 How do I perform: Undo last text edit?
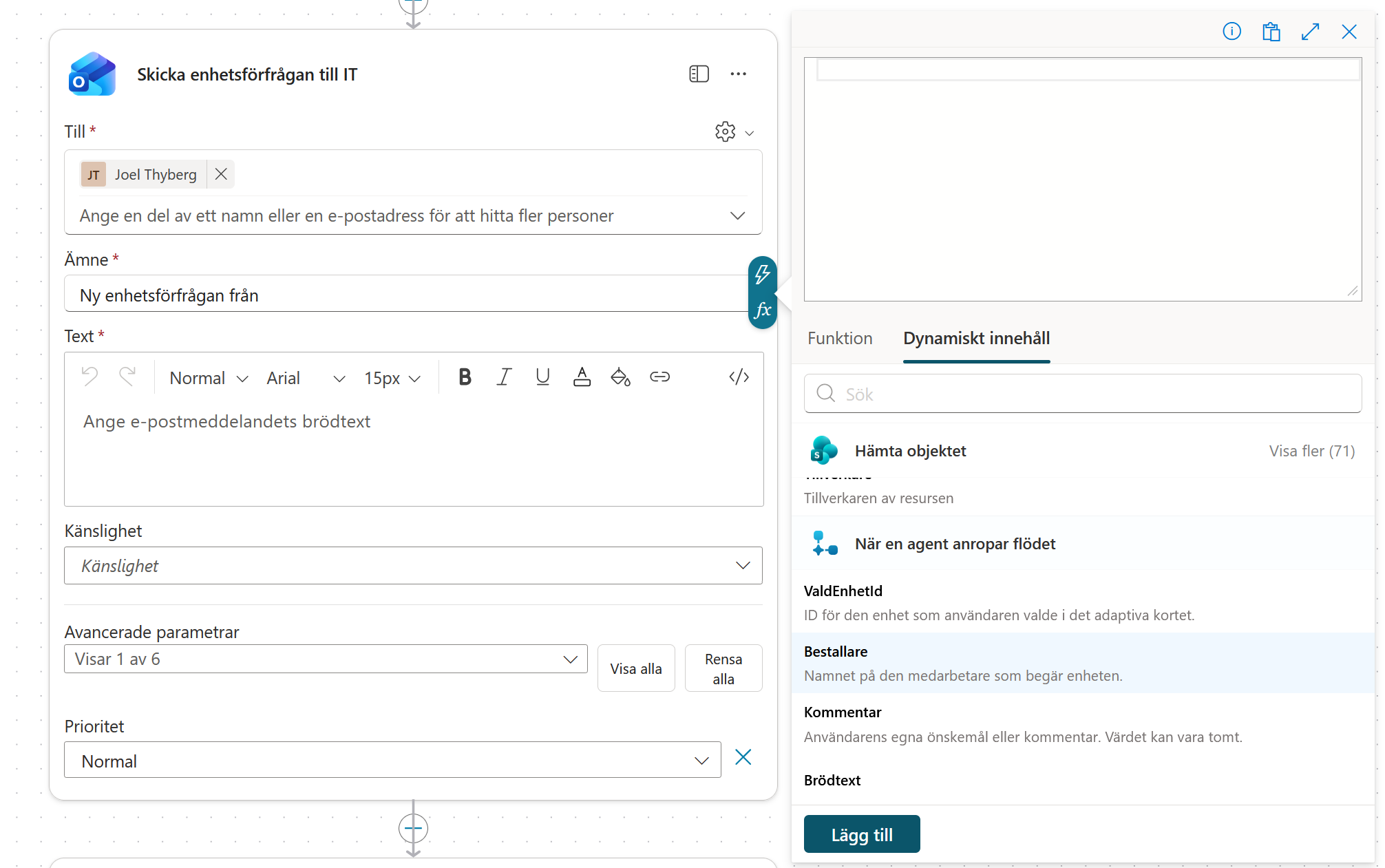pyautogui.click(x=89, y=377)
